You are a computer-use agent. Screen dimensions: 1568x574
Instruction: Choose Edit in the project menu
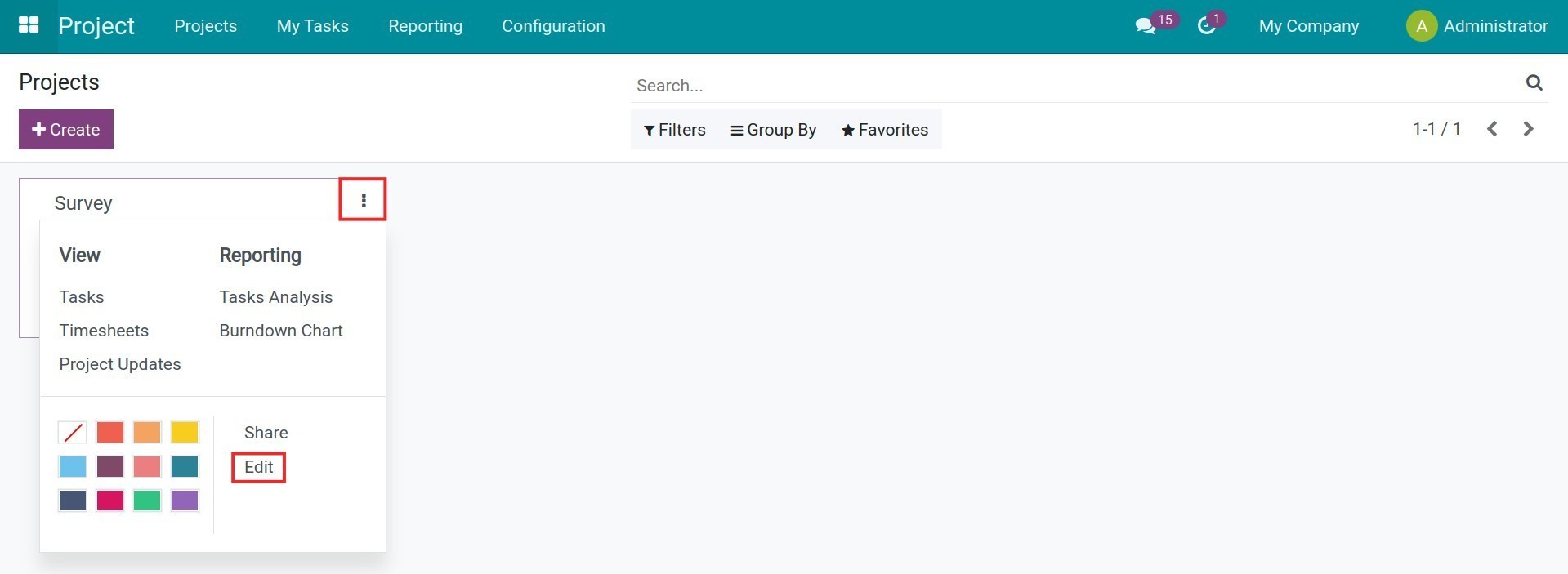coord(258,467)
